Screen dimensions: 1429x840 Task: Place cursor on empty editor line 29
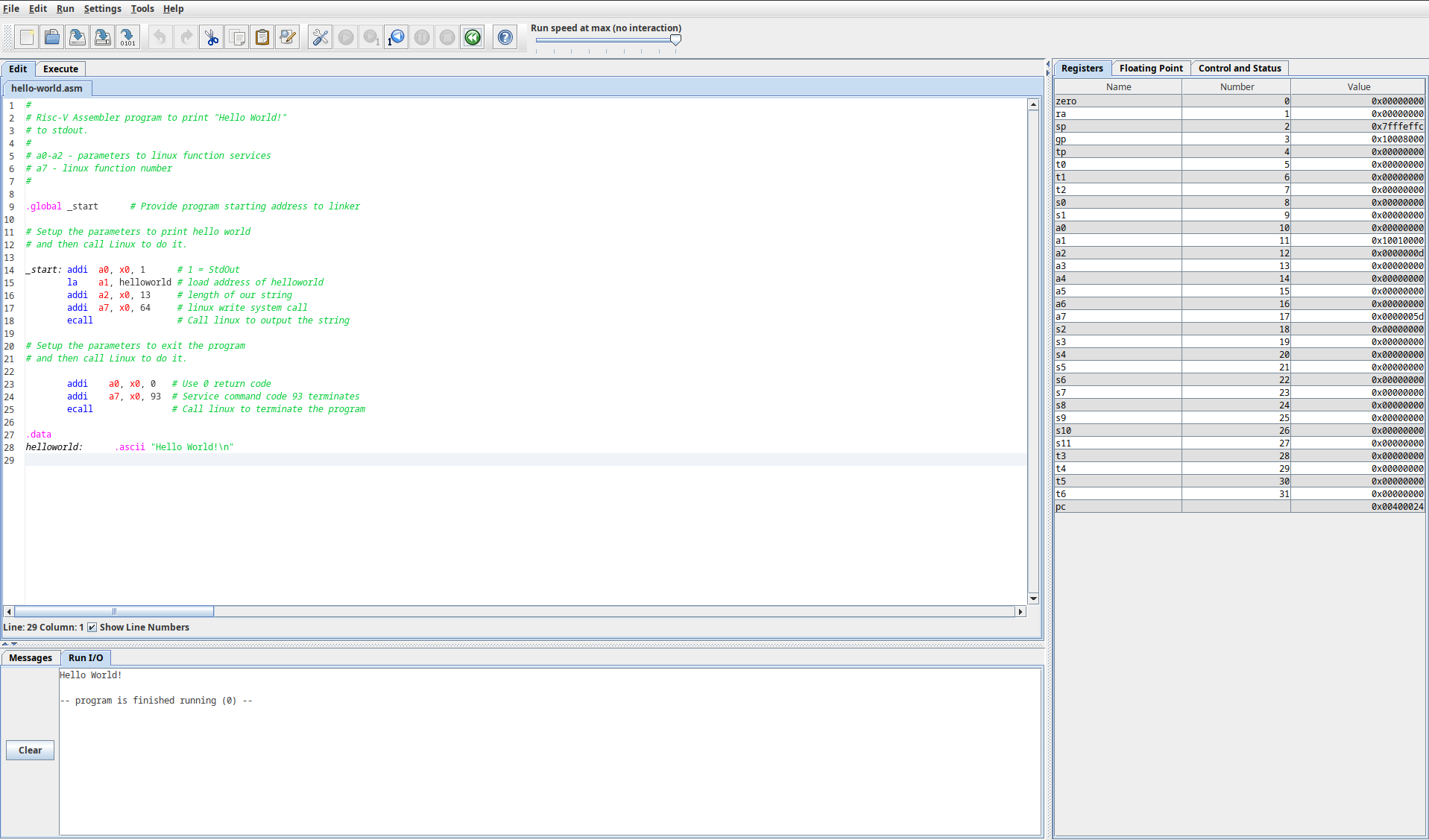526,460
